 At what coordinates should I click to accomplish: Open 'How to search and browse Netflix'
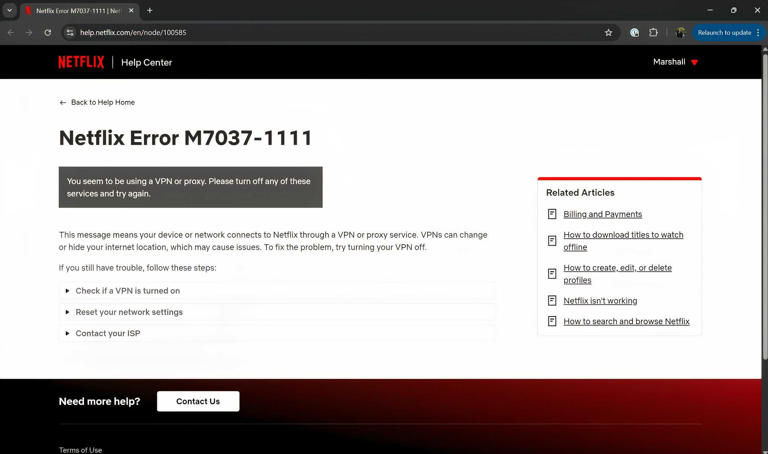(626, 321)
